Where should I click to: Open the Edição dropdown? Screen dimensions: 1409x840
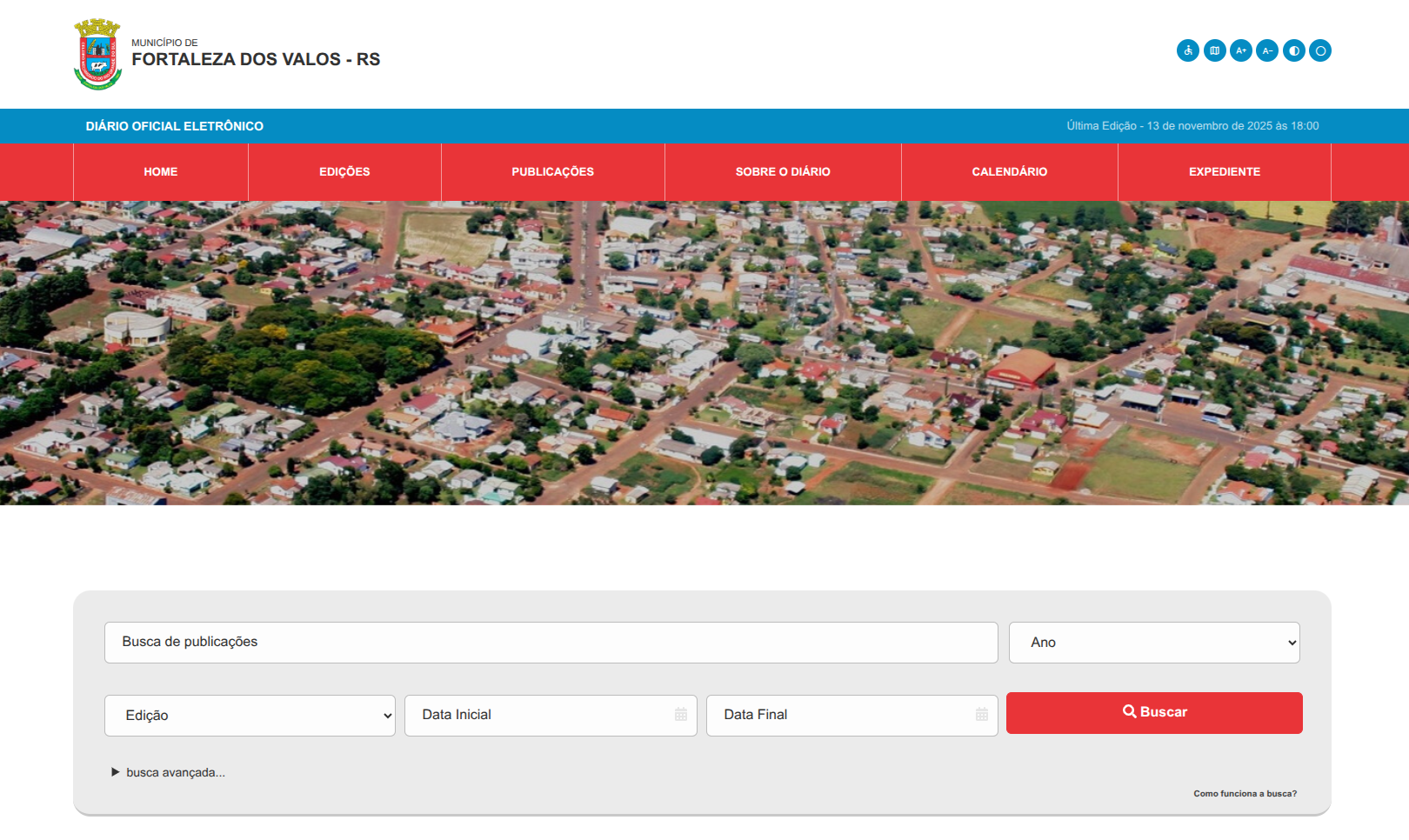(x=250, y=716)
